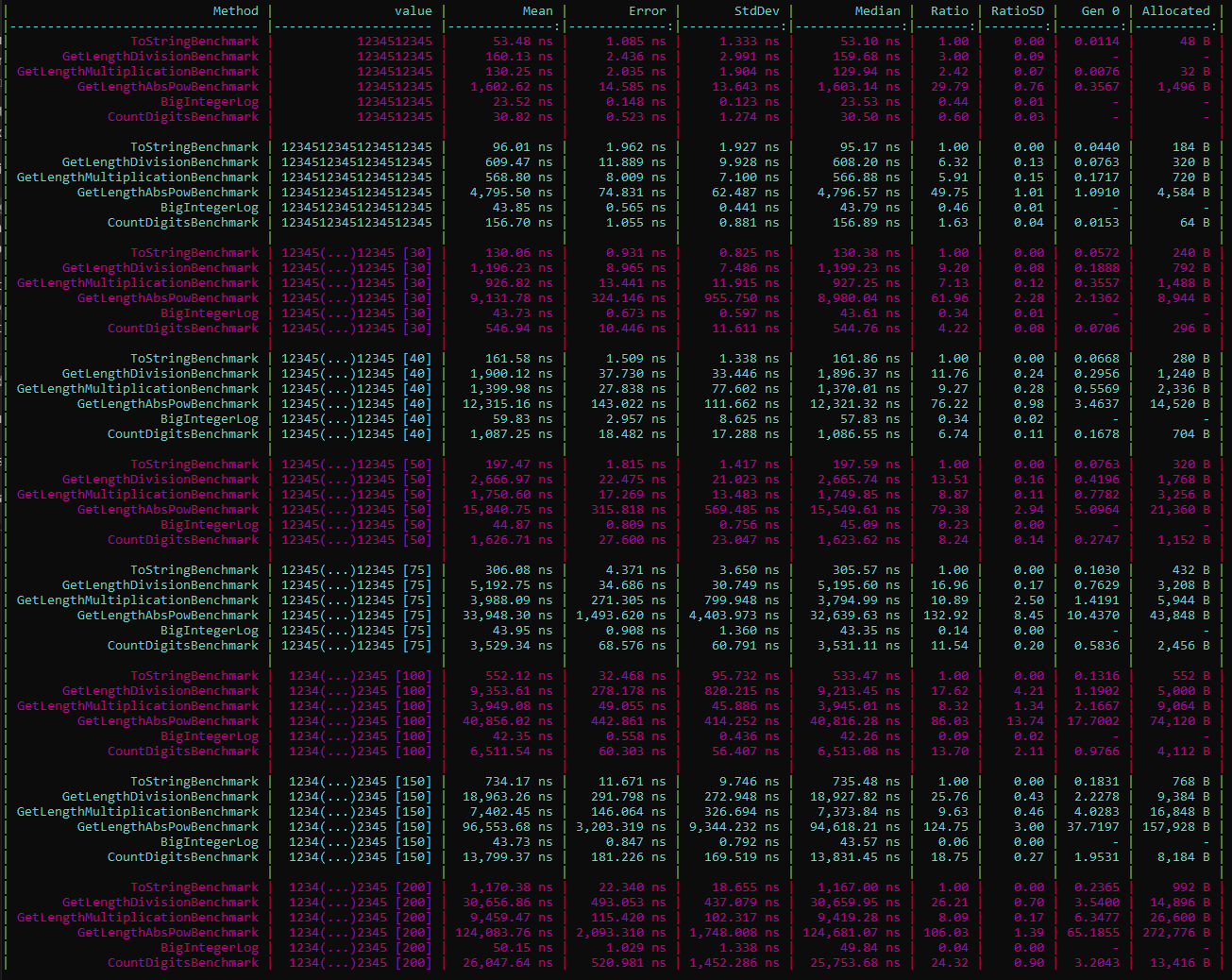Click the Gen 0 value 10.4370
This screenshot has height=980, width=1232.
click(x=1093, y=616)
